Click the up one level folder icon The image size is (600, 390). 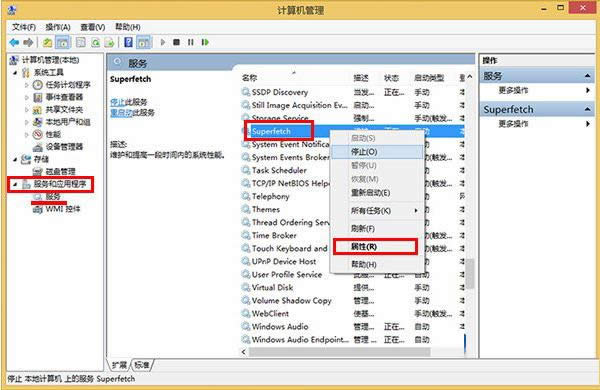pos(47,42)
